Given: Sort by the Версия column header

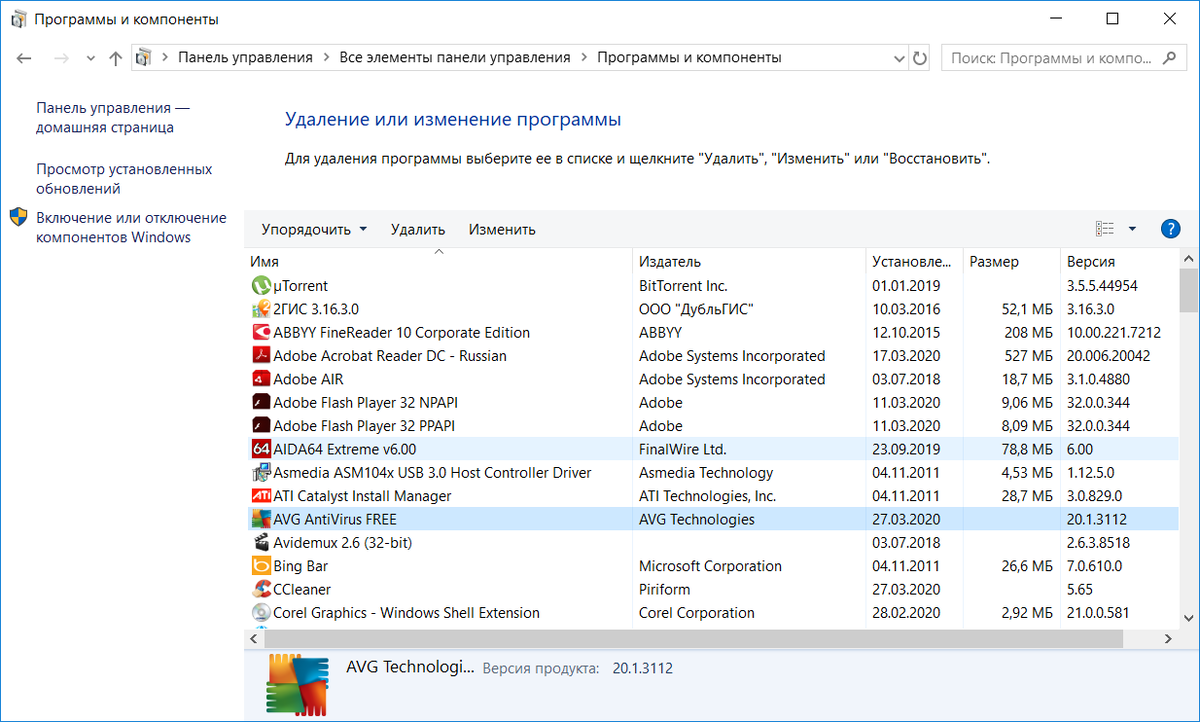Looking at the screenshot, I should tap(1120, 262).
